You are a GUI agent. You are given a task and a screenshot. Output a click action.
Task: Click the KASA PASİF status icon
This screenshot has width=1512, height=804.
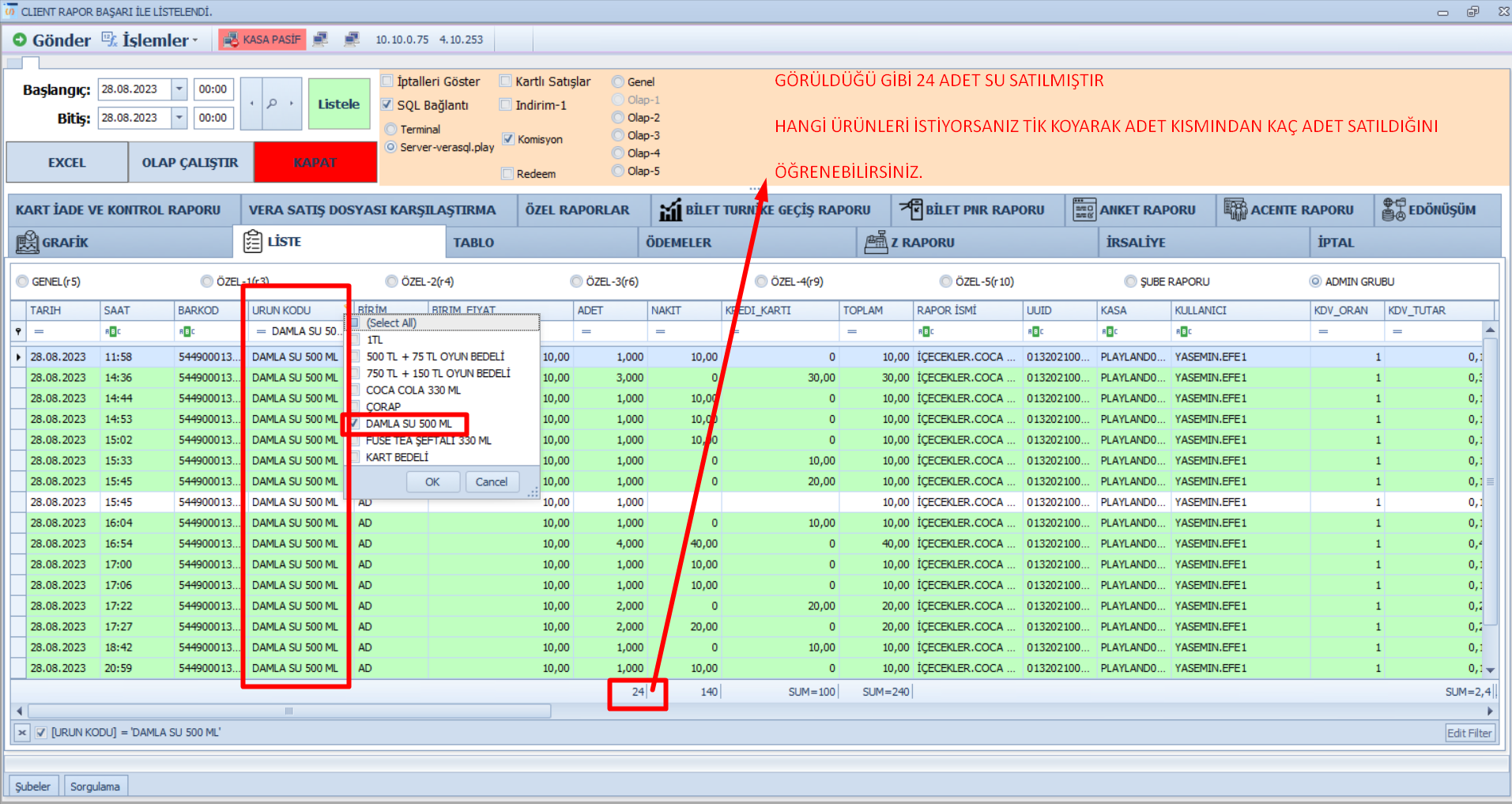[x=231, y=40]
